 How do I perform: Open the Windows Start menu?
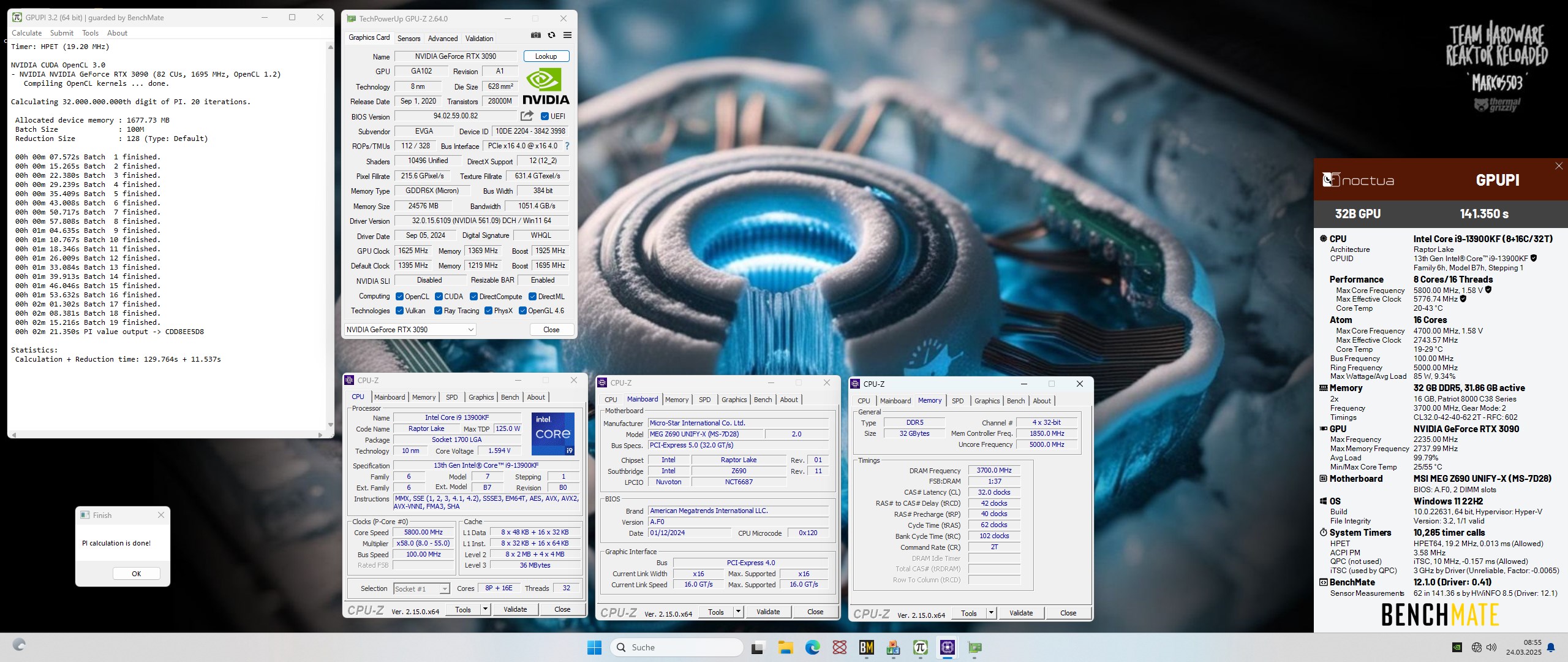tap(594, 647)
